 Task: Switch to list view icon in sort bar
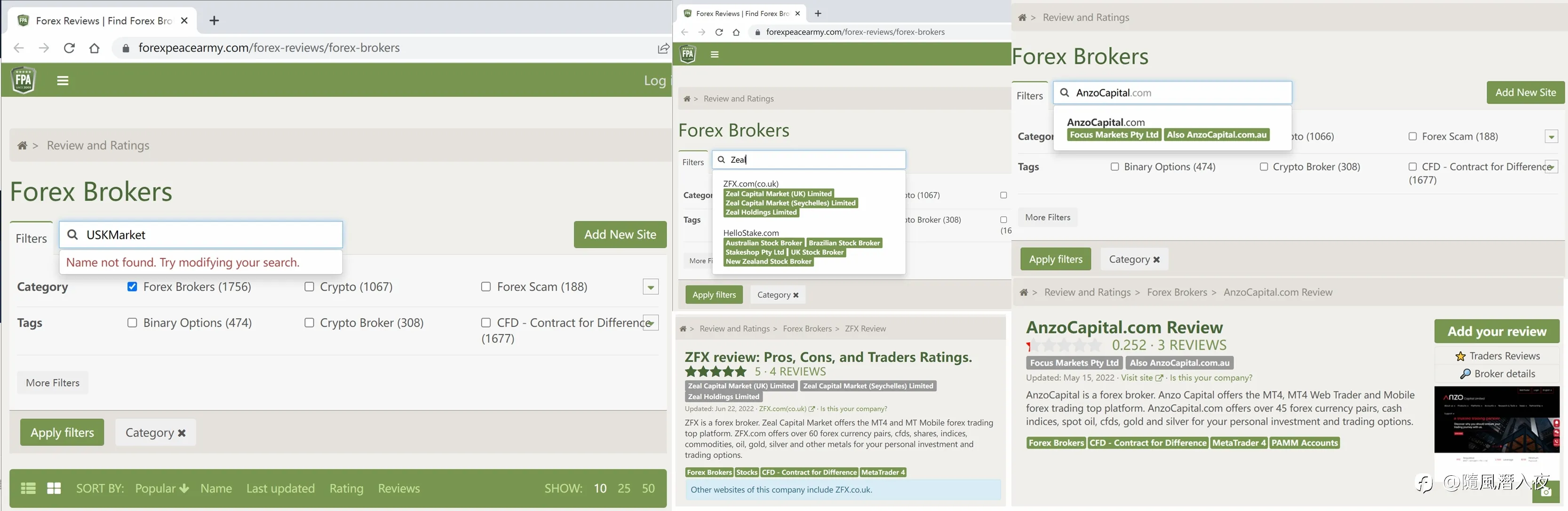(29, 488)
